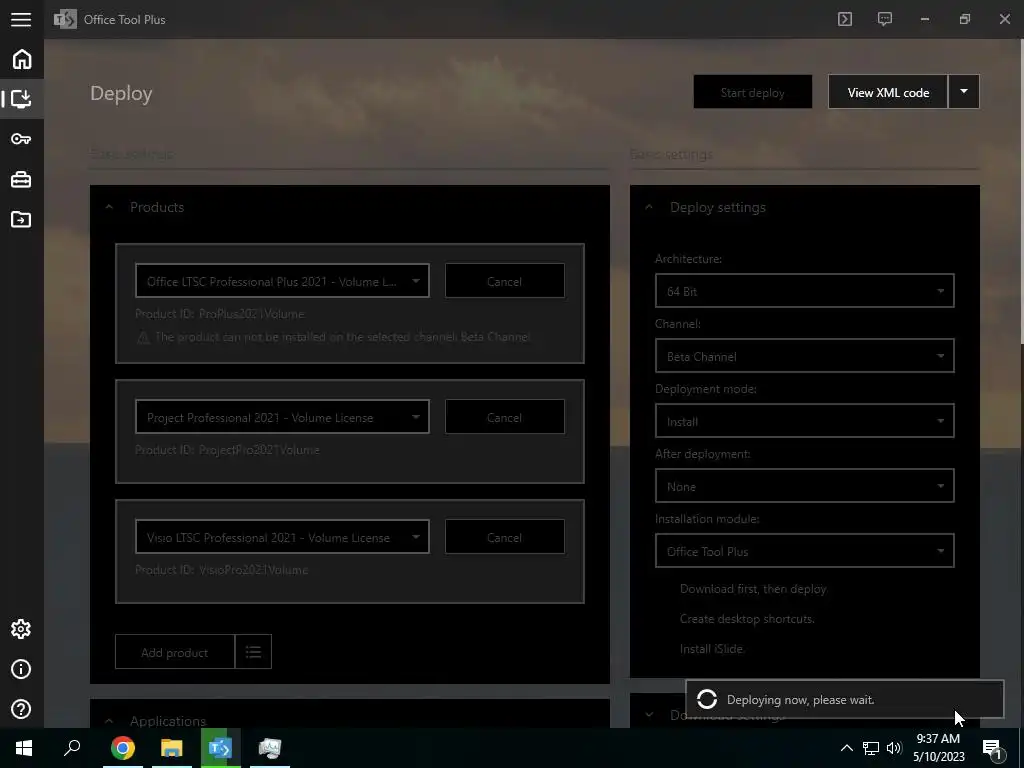Open the Activate page key icon
This screenshot has height=768, width=1024.
click(x=22, y=139)
